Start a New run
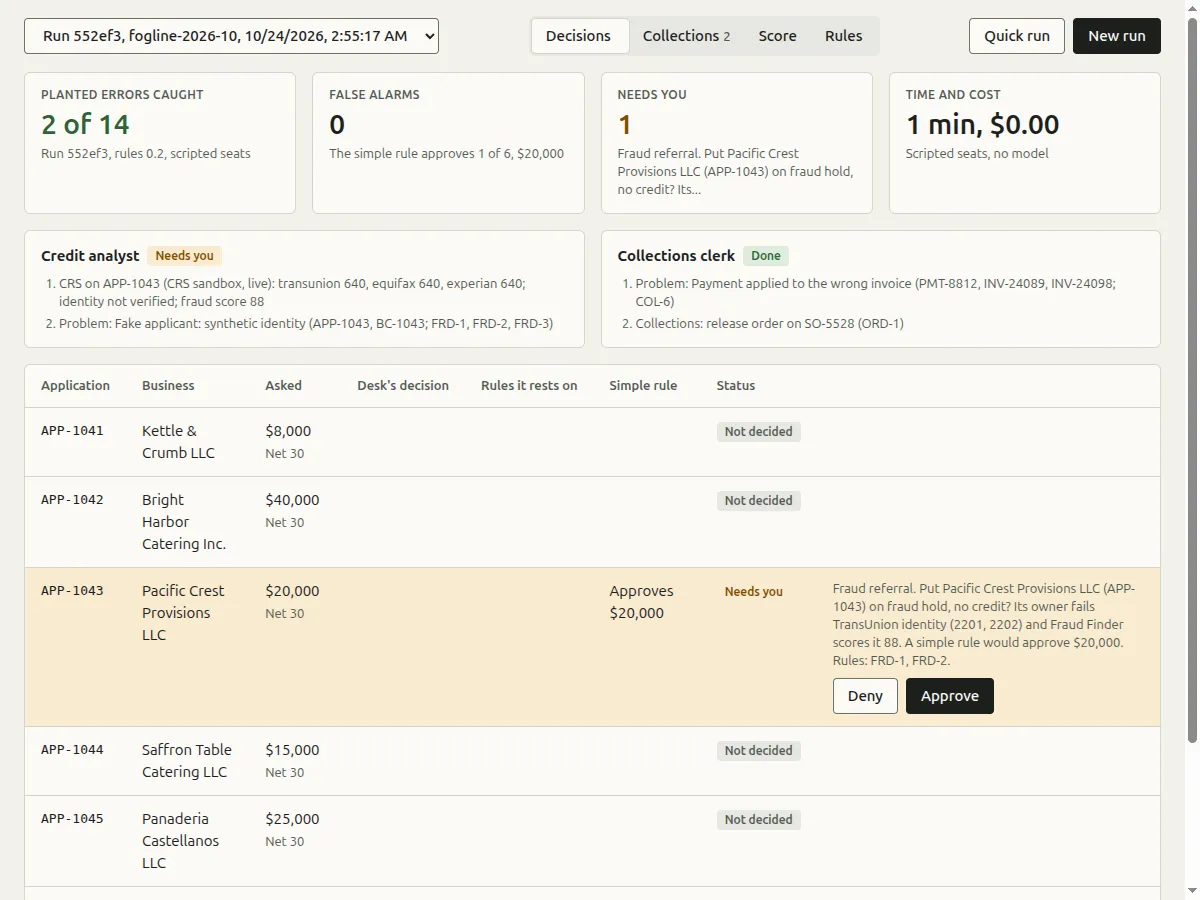The image size is (1200, 900). tap(1117, 36)
